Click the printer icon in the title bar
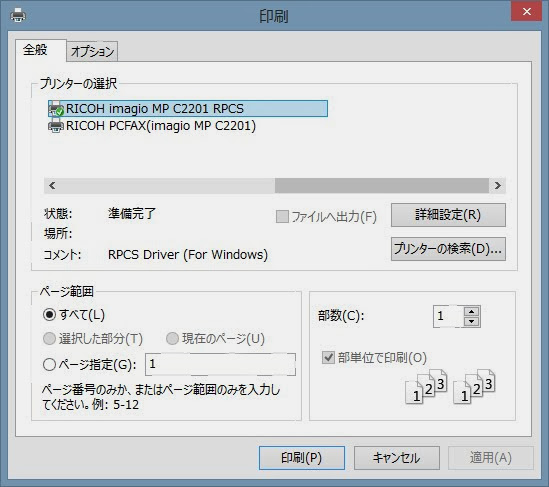 18,15
